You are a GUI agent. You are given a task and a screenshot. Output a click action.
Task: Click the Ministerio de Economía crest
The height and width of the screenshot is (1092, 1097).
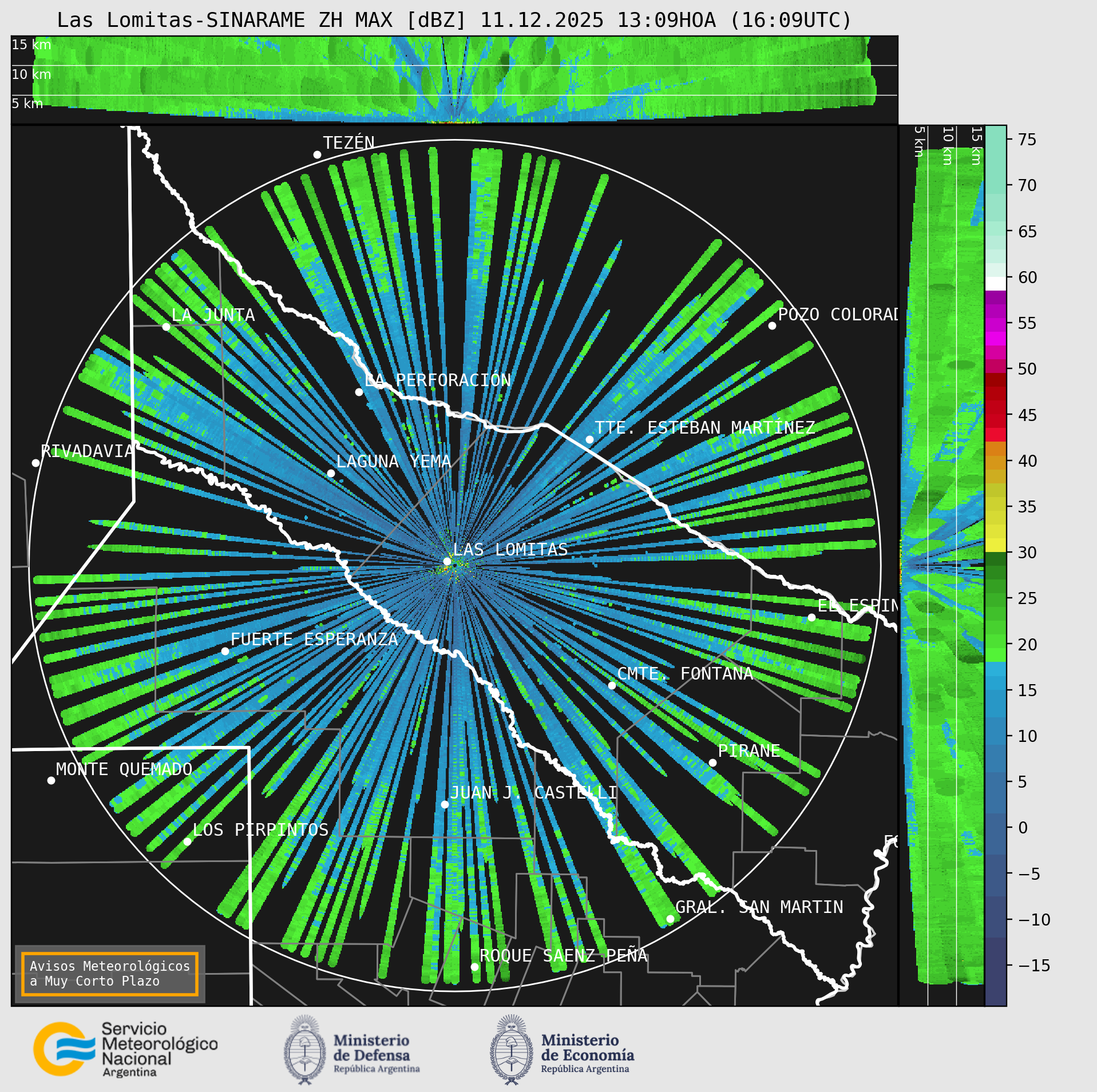[512, 1050]
